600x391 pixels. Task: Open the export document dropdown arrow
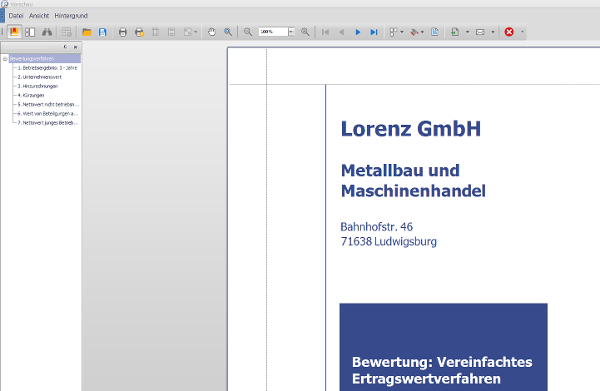point(468,32)
